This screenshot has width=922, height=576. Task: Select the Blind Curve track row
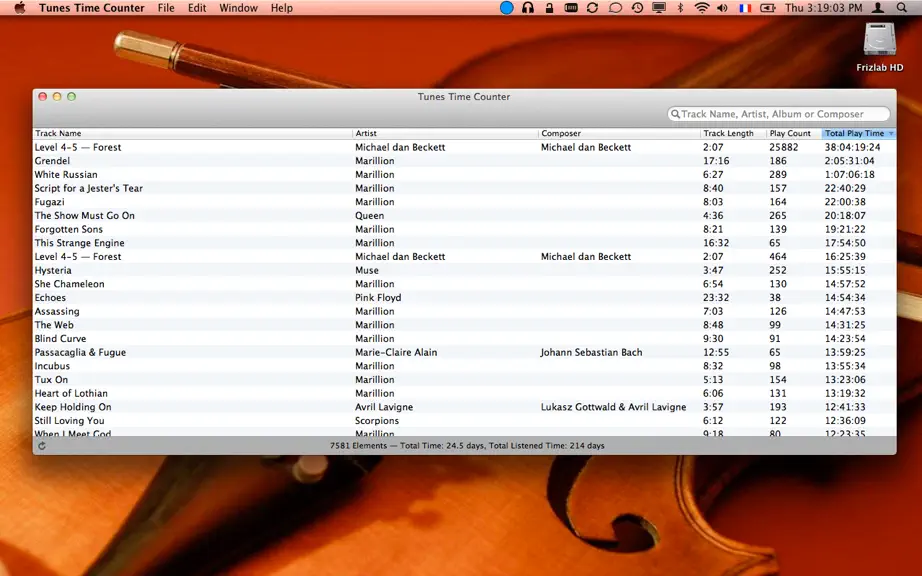point(465,339)
